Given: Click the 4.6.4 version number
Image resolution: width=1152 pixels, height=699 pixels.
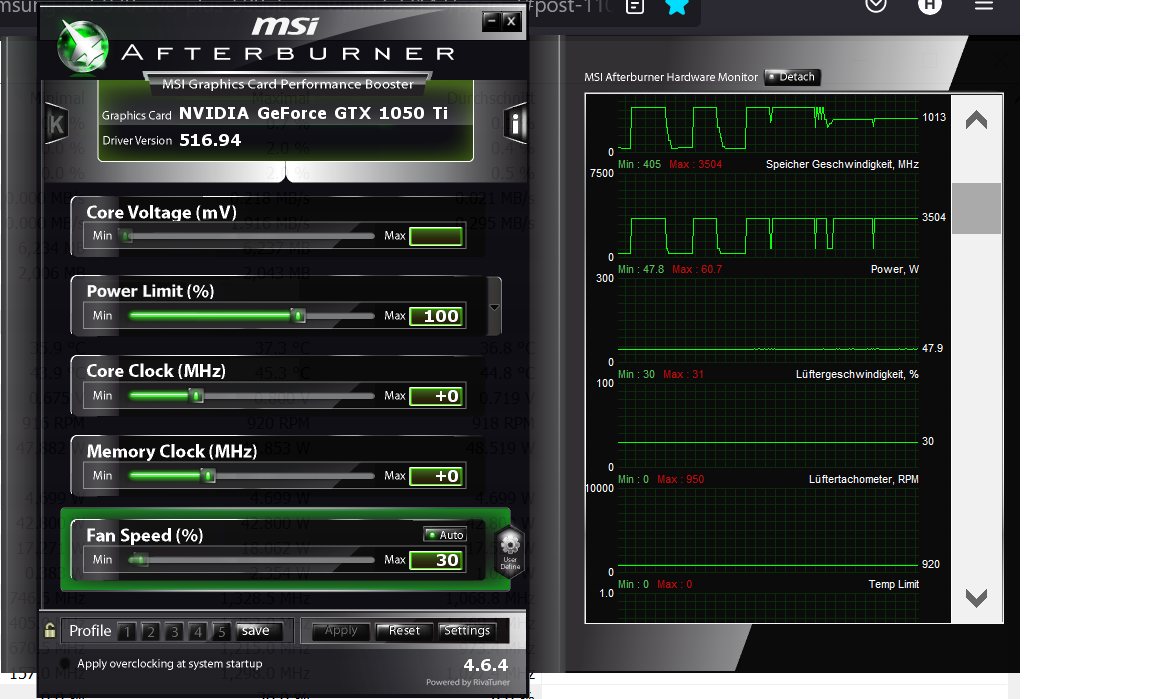Looking at the screenshot, I should click(x=486, y=665).
